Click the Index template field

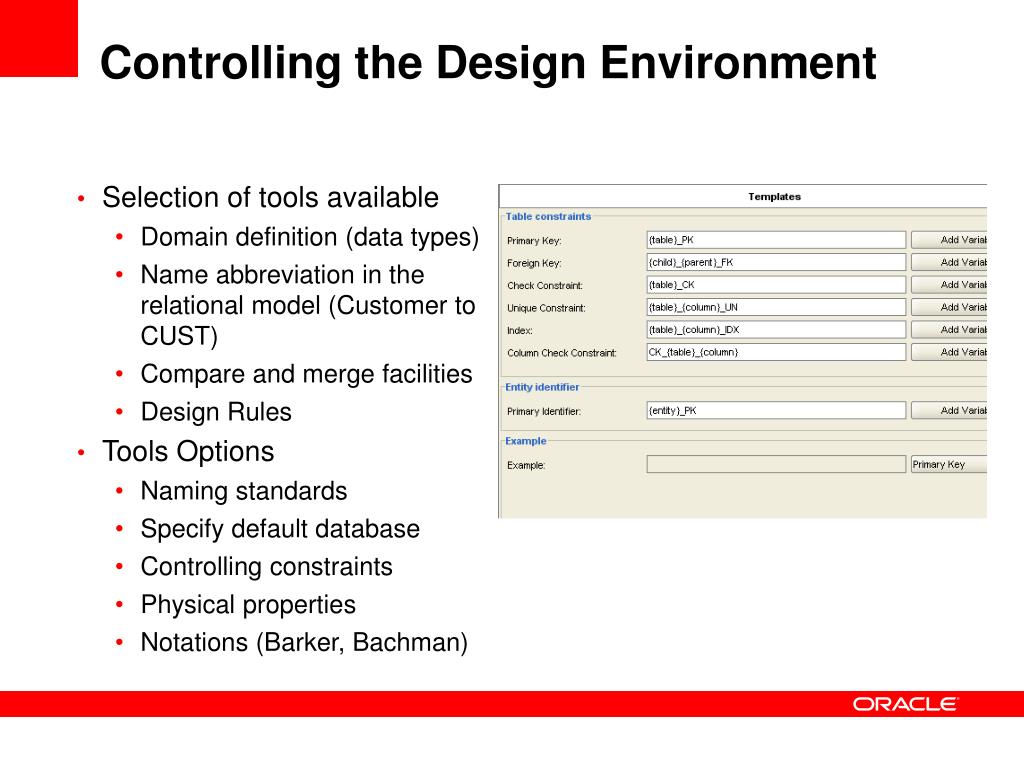[x=776, y=329]
